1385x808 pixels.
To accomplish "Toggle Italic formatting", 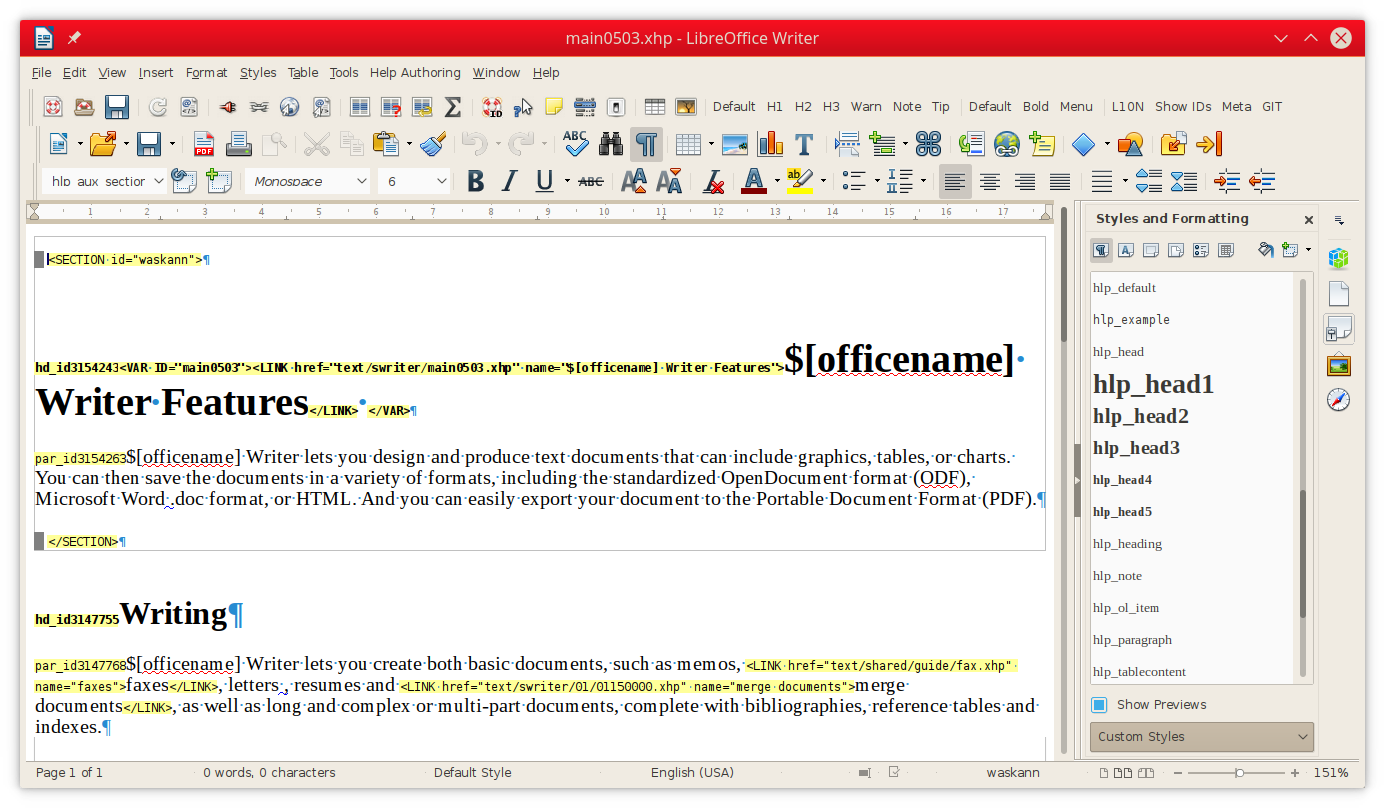I will point(510,181).
